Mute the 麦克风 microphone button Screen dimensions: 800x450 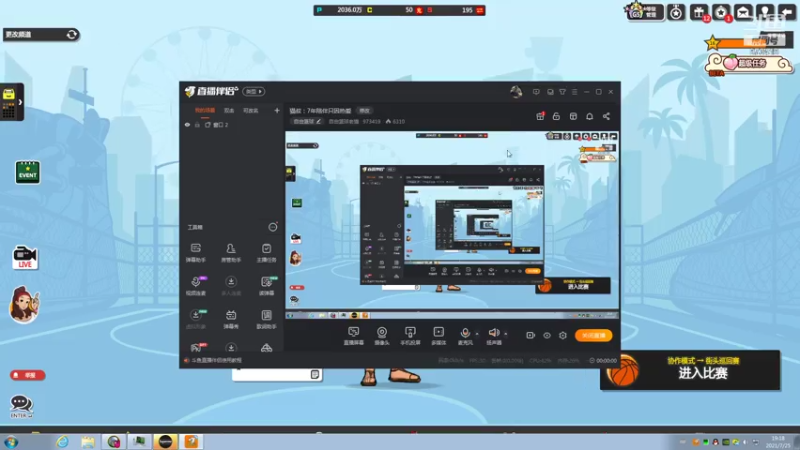coord(465,336)
